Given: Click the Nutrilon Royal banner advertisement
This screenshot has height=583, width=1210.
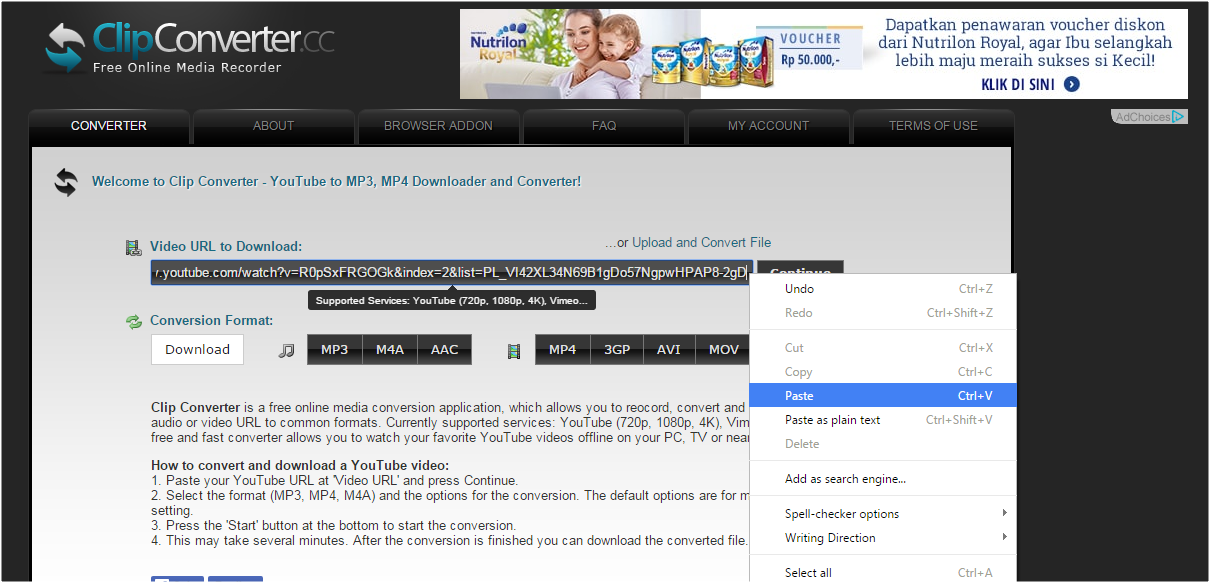Looking at the screenshot, I should click(x=824, y=54).
